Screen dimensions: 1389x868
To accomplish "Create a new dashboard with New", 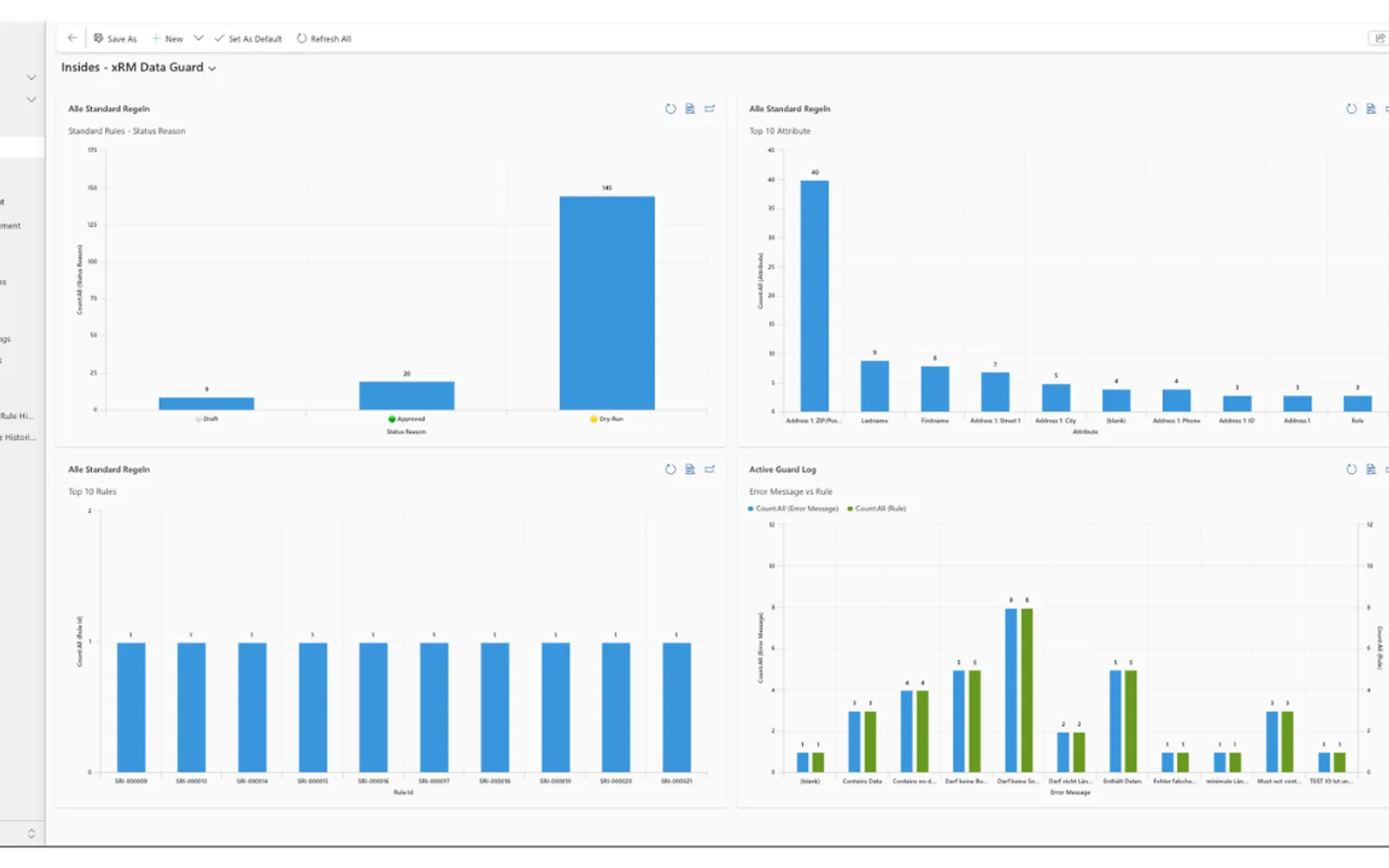I will click(168, 39).
